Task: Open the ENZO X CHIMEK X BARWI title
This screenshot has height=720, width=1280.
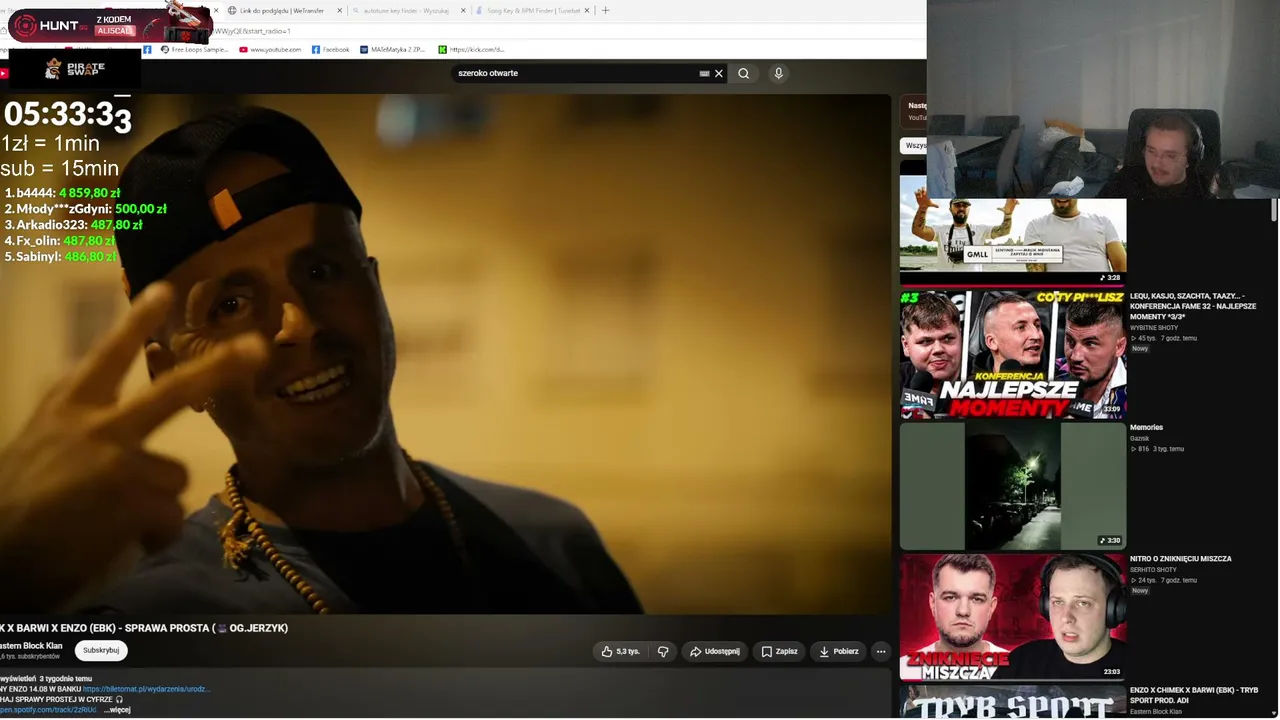Action: [x=1194, y=695]
